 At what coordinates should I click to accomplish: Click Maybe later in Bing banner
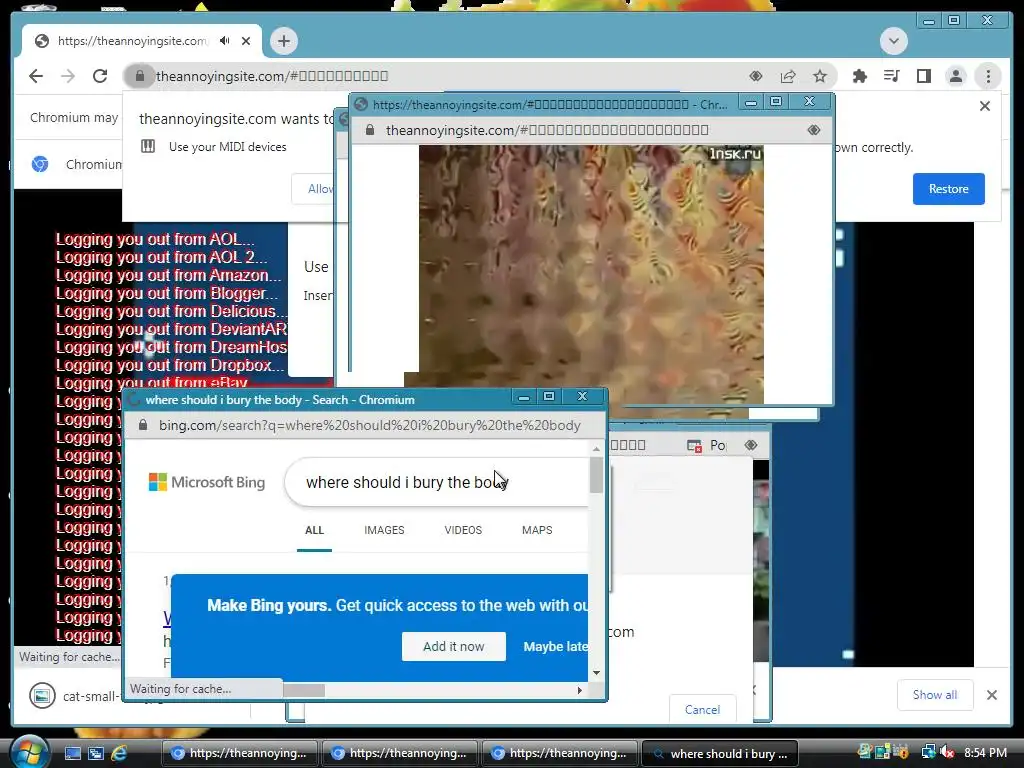pyautogui.click(x=555, y=647)
